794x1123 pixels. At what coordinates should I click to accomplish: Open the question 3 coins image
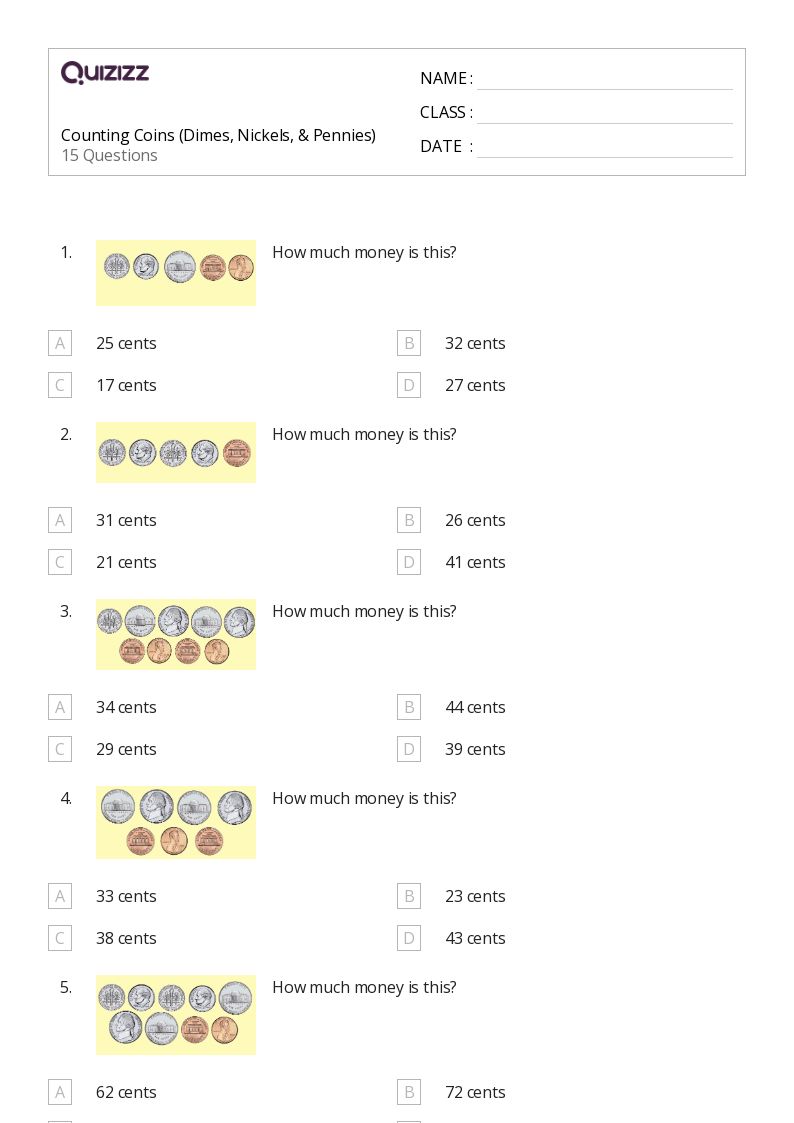coord(176,635)
